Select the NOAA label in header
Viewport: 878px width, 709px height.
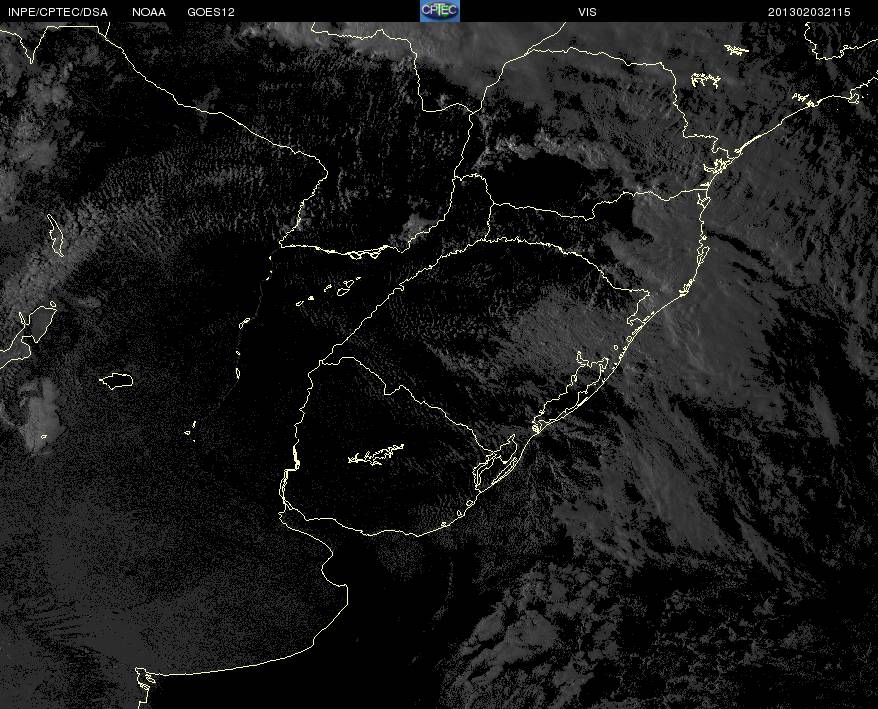[149, 12]
